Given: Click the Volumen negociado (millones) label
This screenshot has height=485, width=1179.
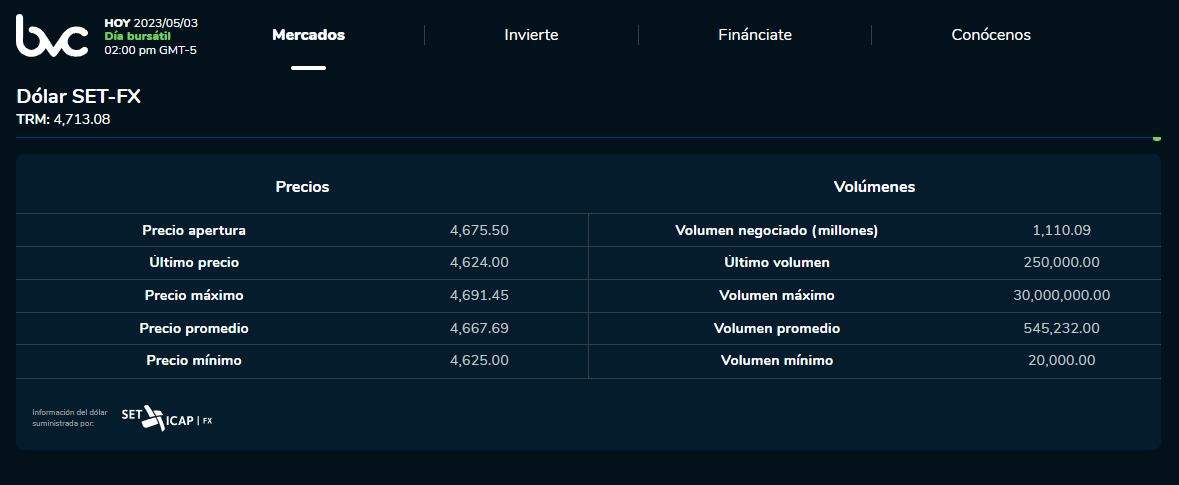Looking at the screenshot, I should pos(776,231).
